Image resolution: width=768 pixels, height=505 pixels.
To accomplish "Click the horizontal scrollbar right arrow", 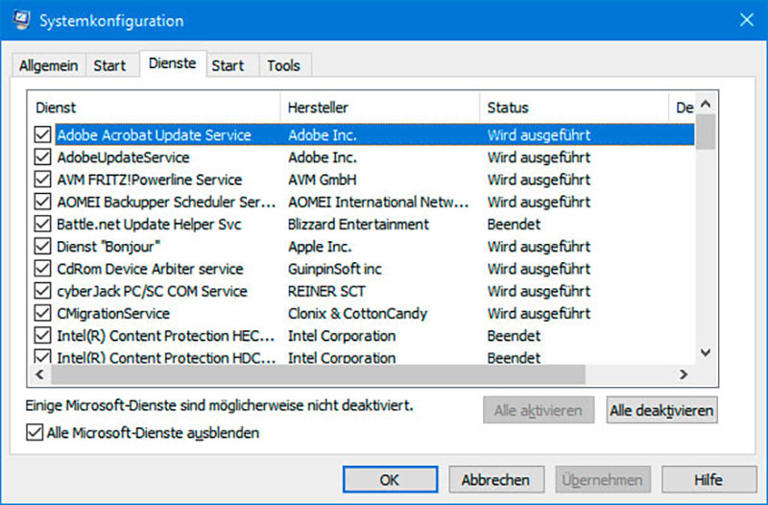I will point(684,374).
